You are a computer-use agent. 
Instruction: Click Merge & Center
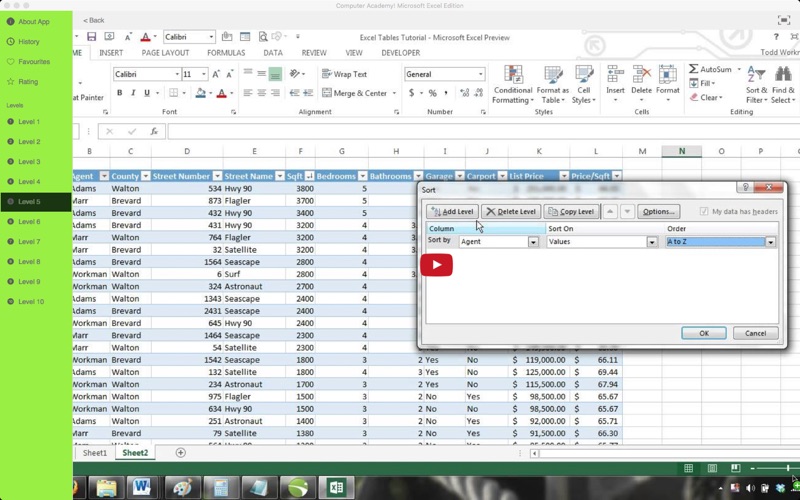pos(355,93)
